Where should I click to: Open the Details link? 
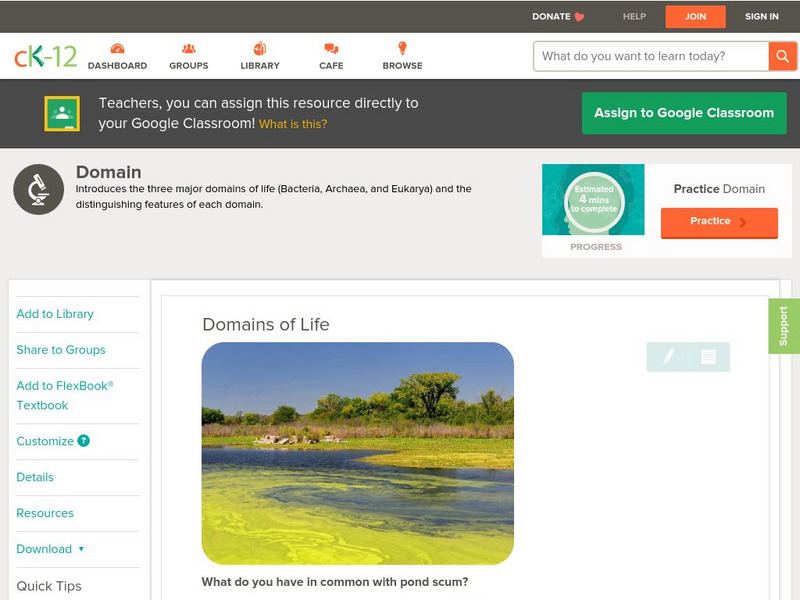[35, 477]
